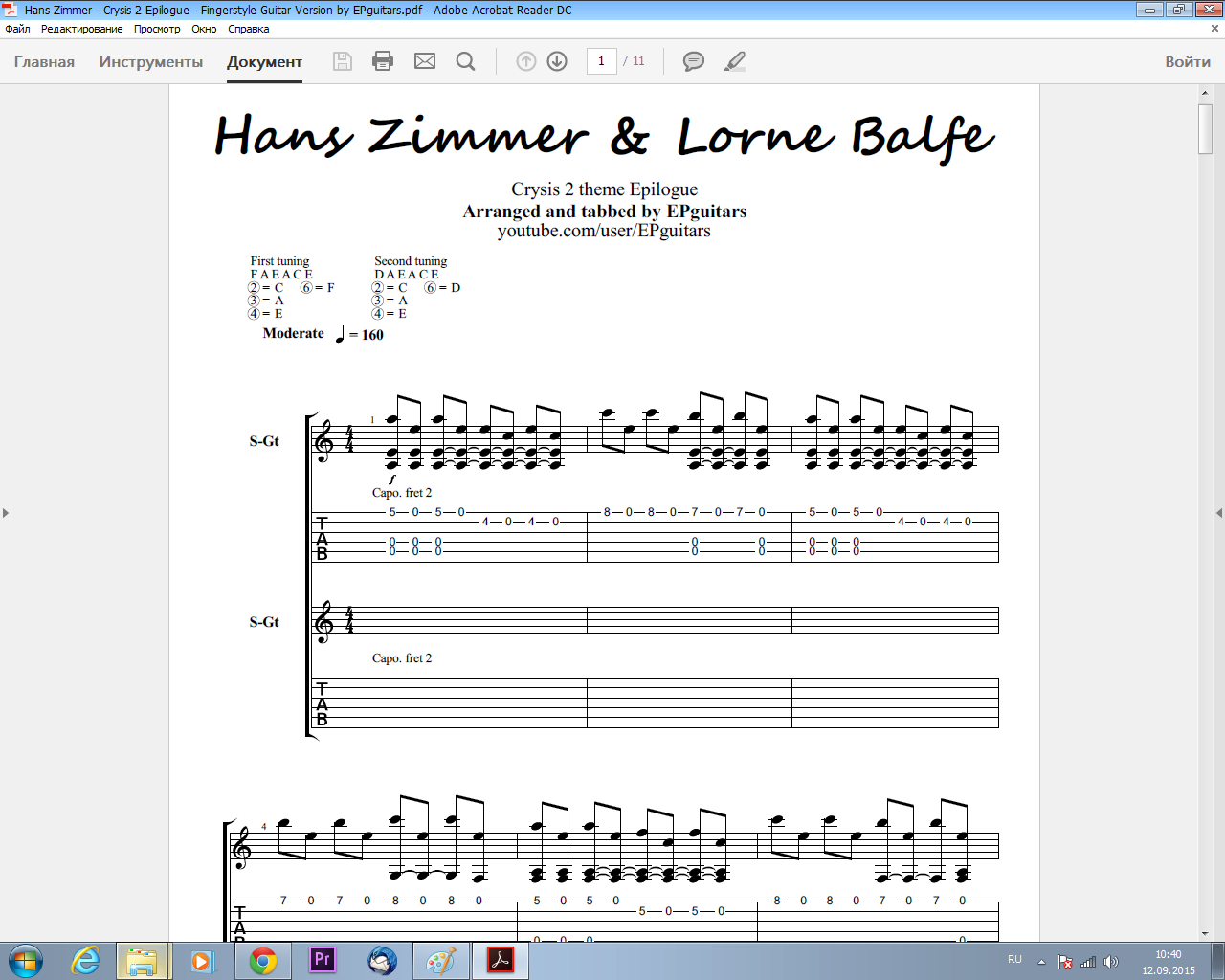The height and width of the screenshot is (980, 1225).
Task: Open the Главная tab
Action: pos(44,62)
